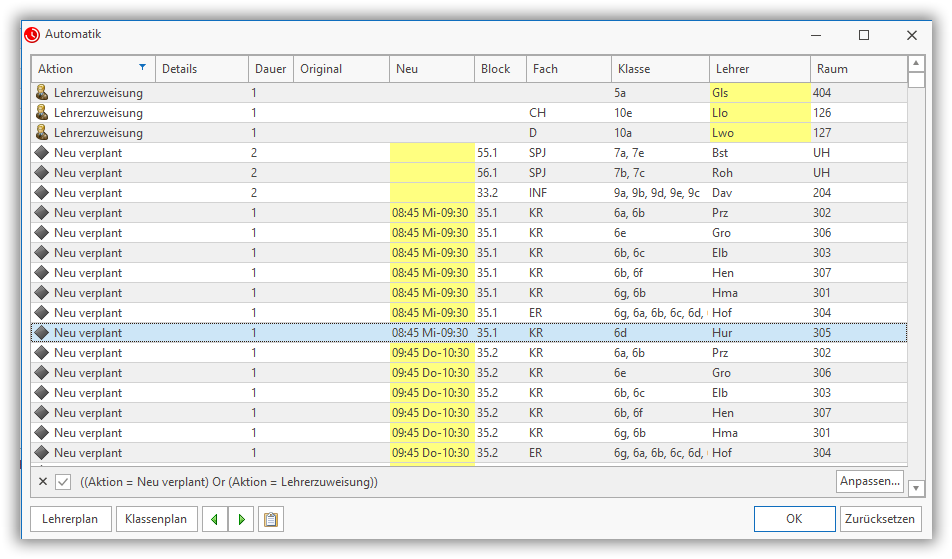
Task: Disable the active filter checkbox
Action: point(63,482)
